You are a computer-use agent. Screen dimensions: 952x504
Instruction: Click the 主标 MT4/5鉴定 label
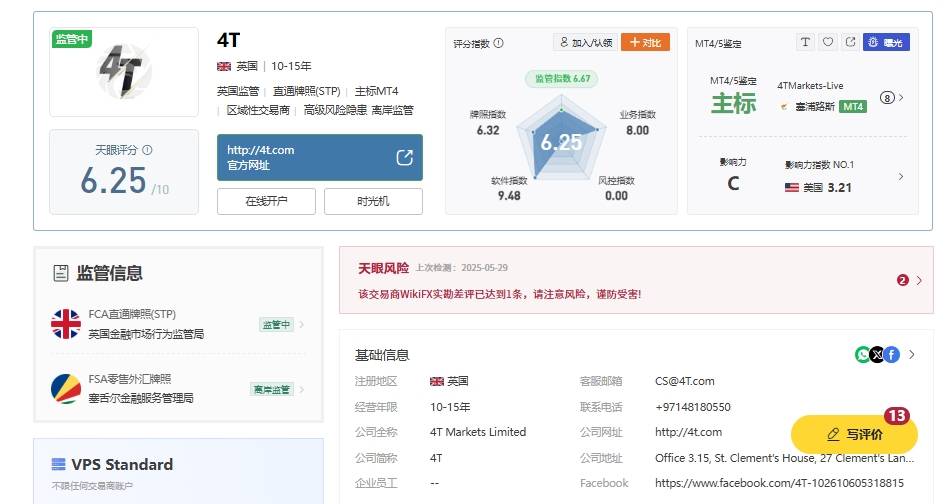pos(733,104)
